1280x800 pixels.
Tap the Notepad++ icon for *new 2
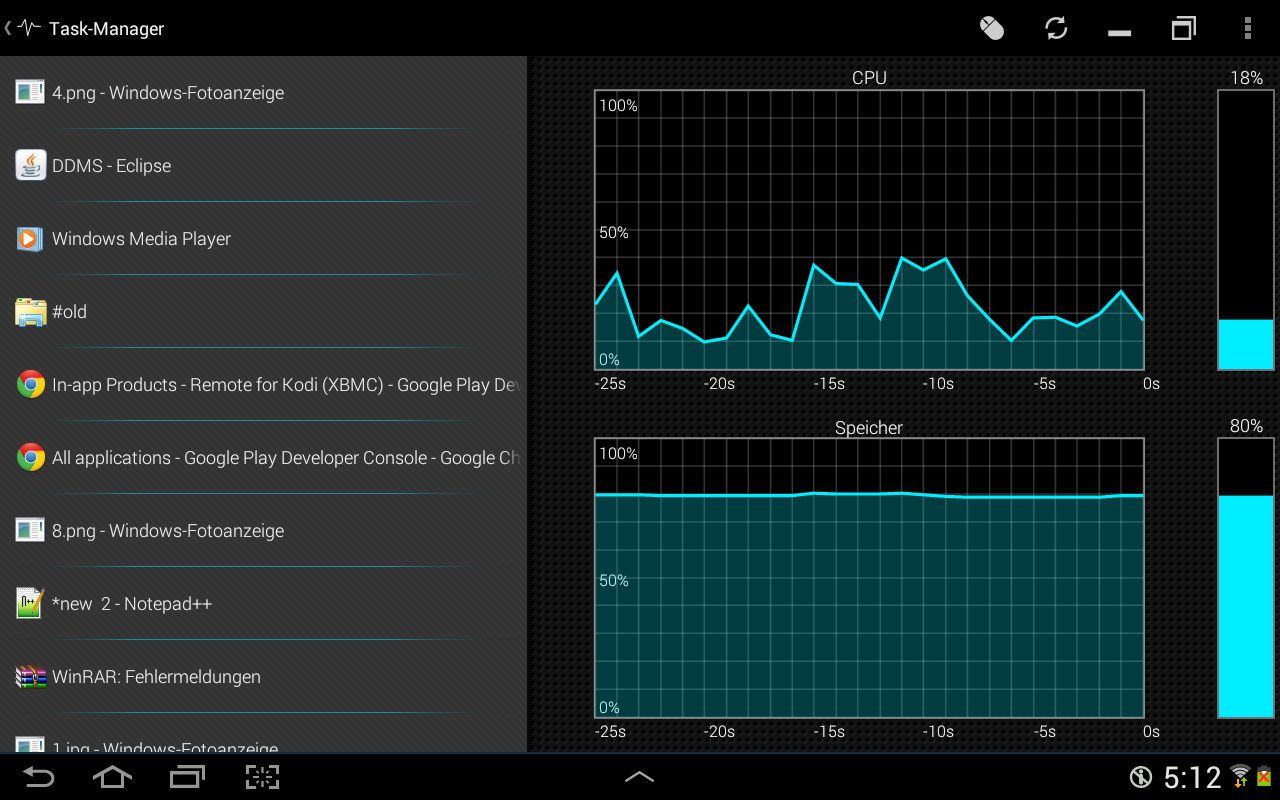click(x=30, y=603)
